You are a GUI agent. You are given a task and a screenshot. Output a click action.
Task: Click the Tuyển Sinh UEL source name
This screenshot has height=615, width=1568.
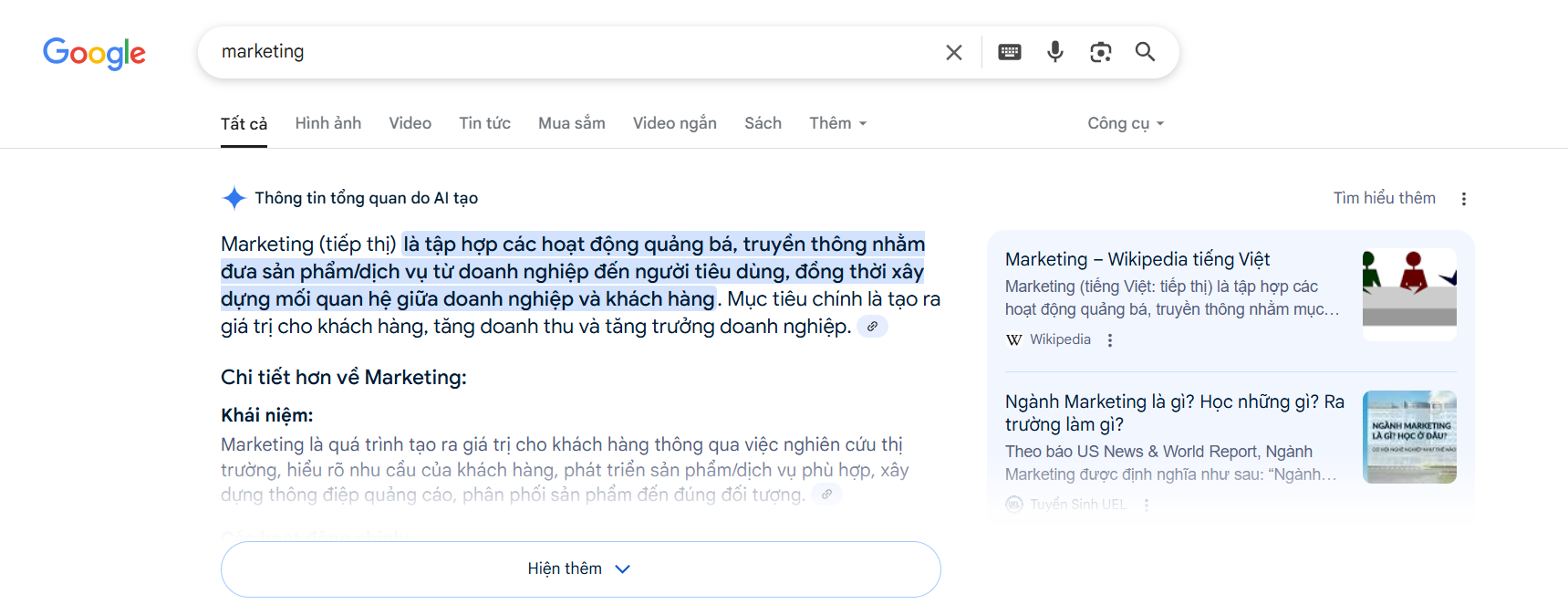tap(1078, 504)
